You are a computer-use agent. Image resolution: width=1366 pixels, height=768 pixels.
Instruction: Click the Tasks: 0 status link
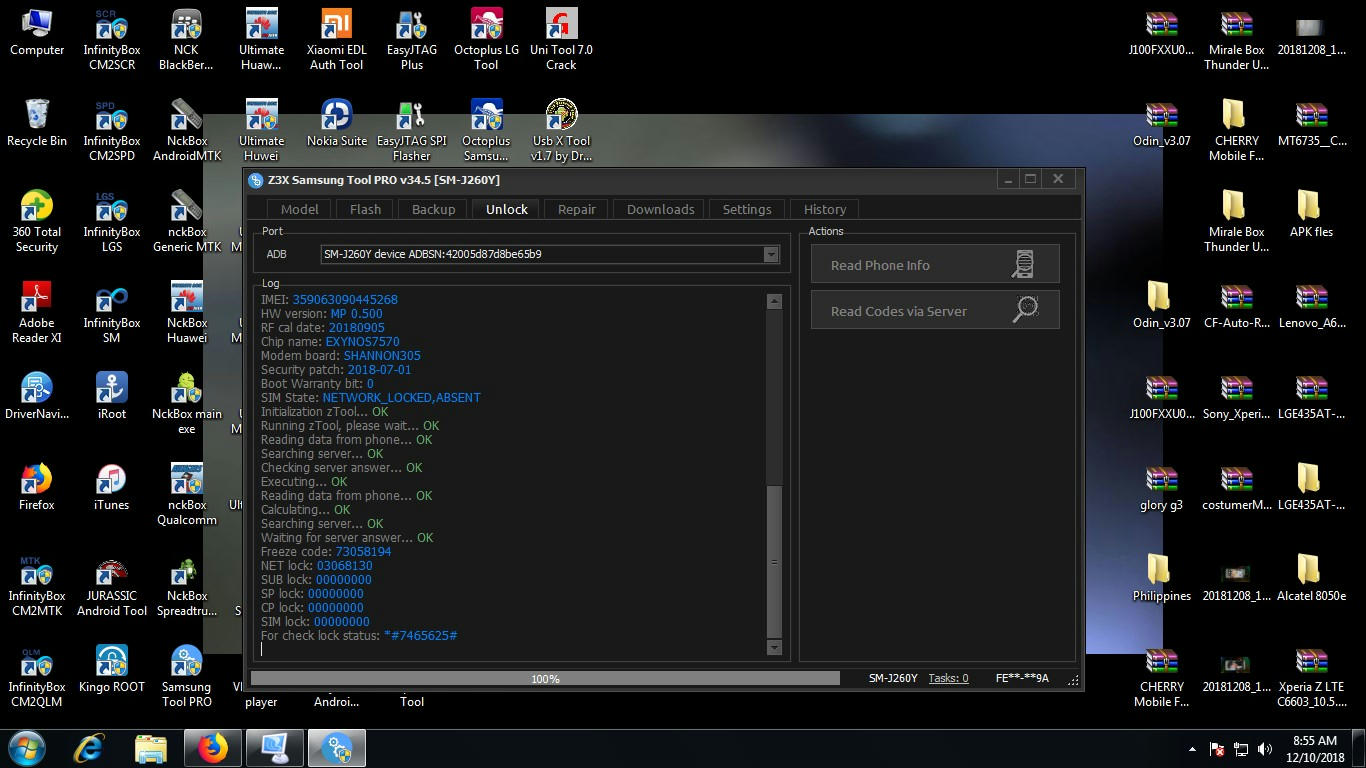point(948,678)
